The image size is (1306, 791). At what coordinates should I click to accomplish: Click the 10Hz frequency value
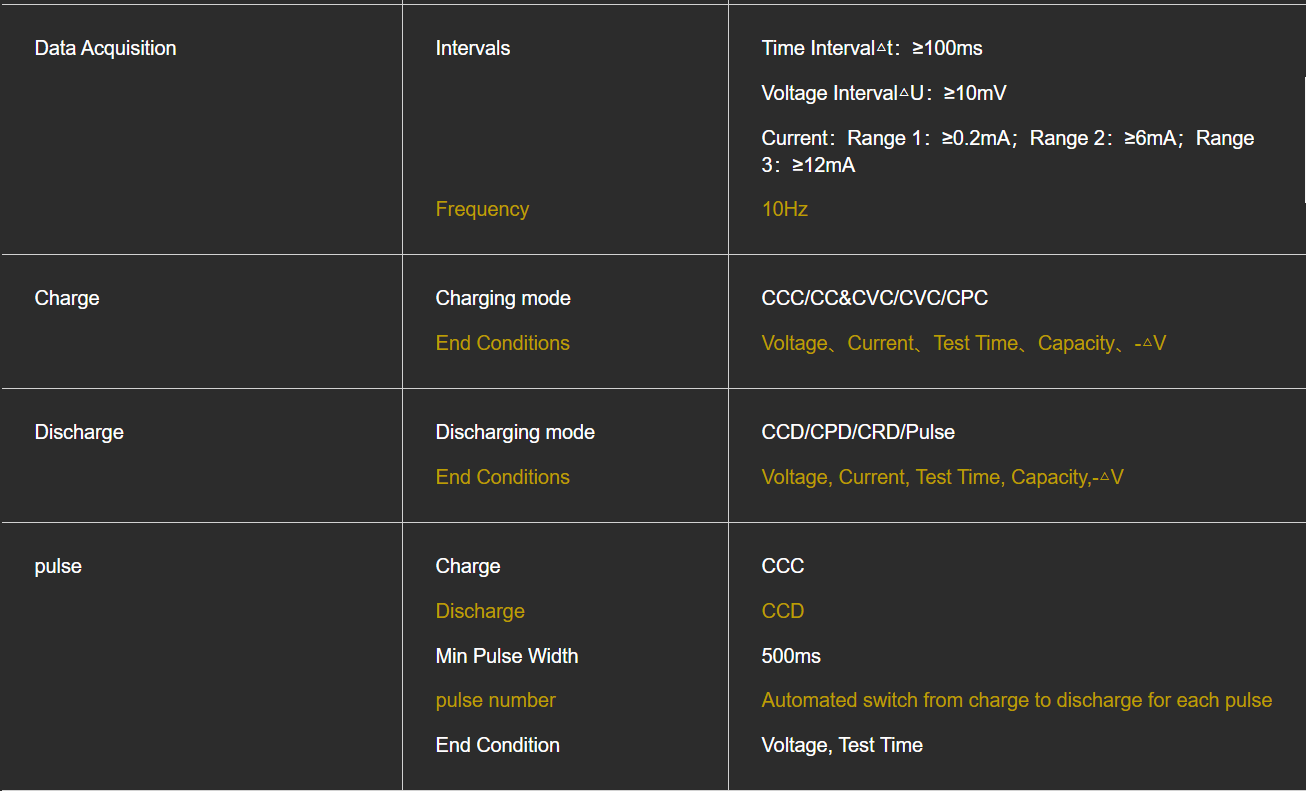point(784,209)
